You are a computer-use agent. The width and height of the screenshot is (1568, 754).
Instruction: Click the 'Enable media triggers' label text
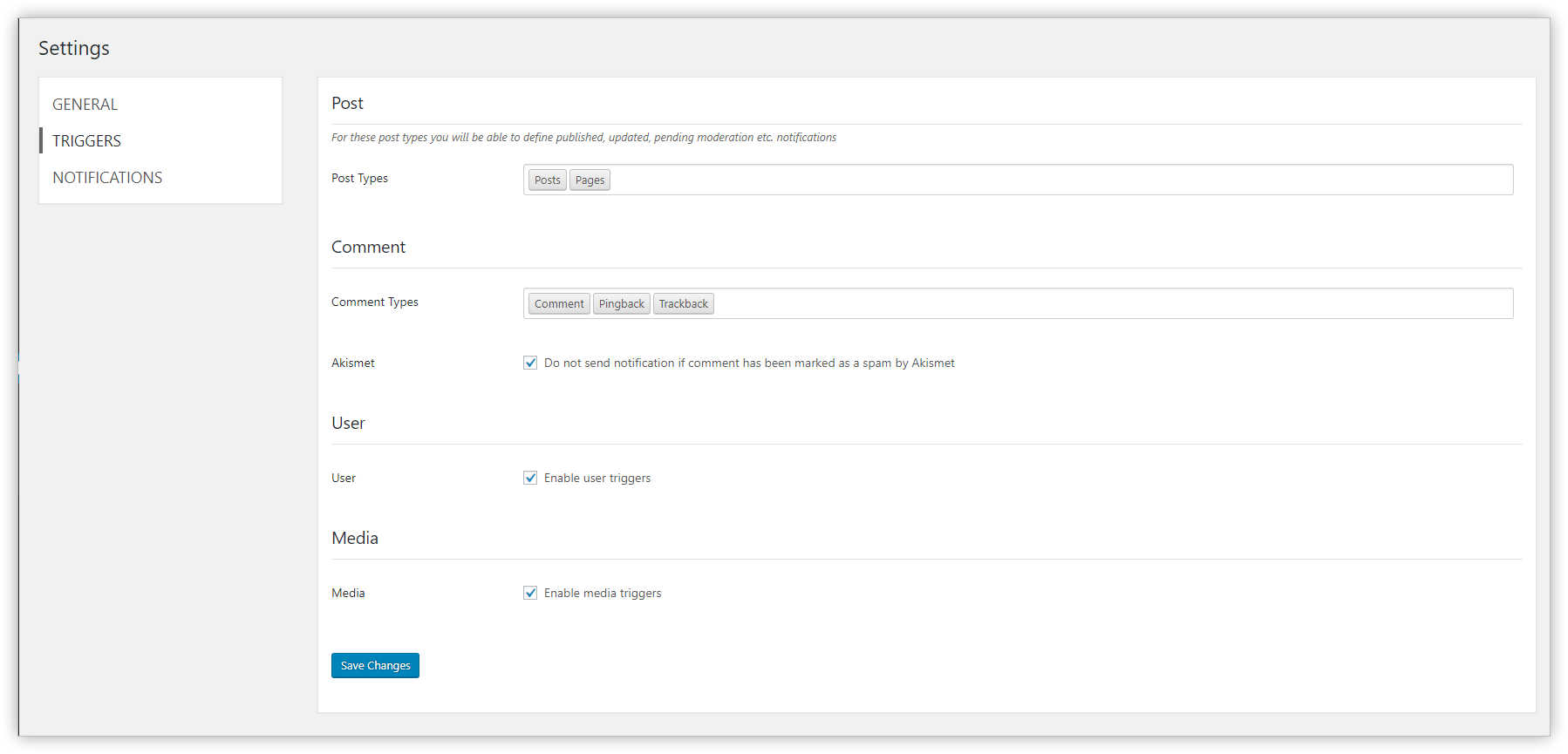[603, 594]
